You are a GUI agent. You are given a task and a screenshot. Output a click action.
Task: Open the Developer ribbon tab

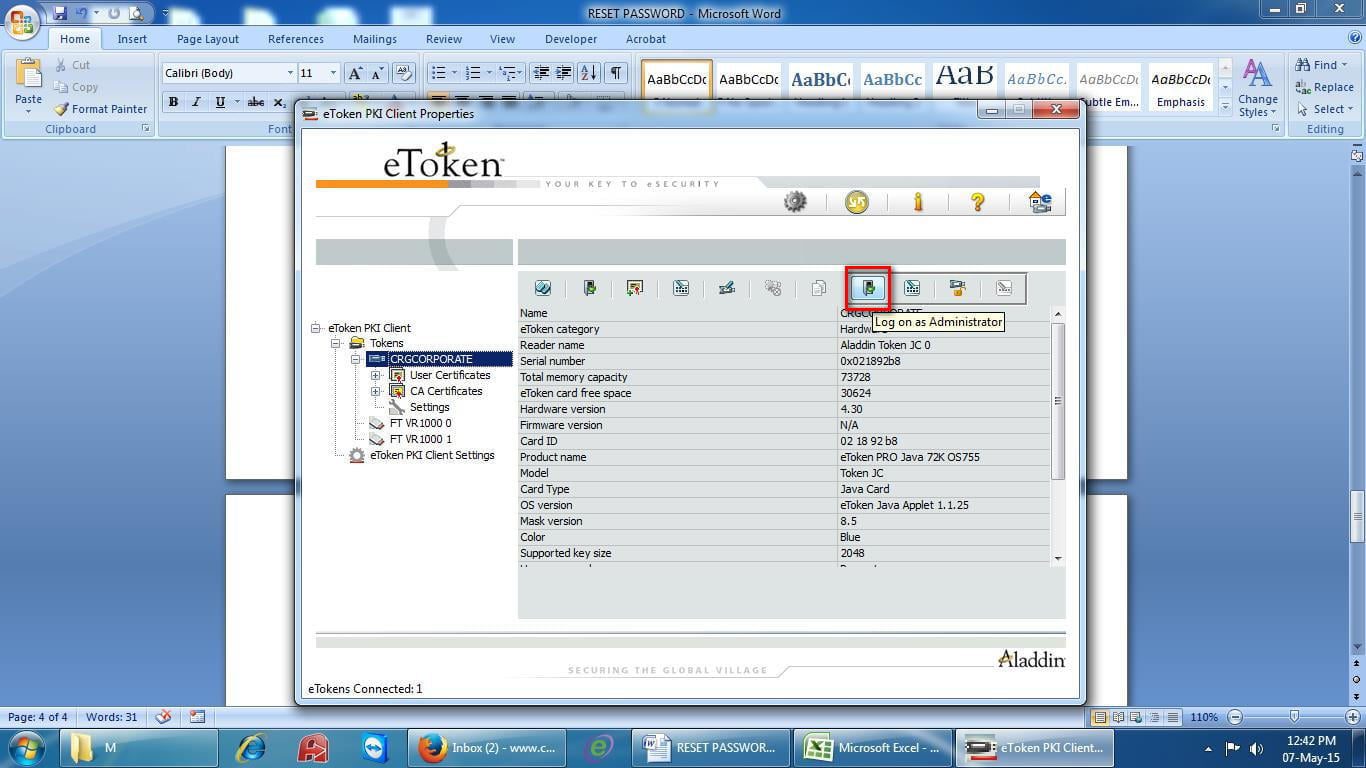click(570, 39)
